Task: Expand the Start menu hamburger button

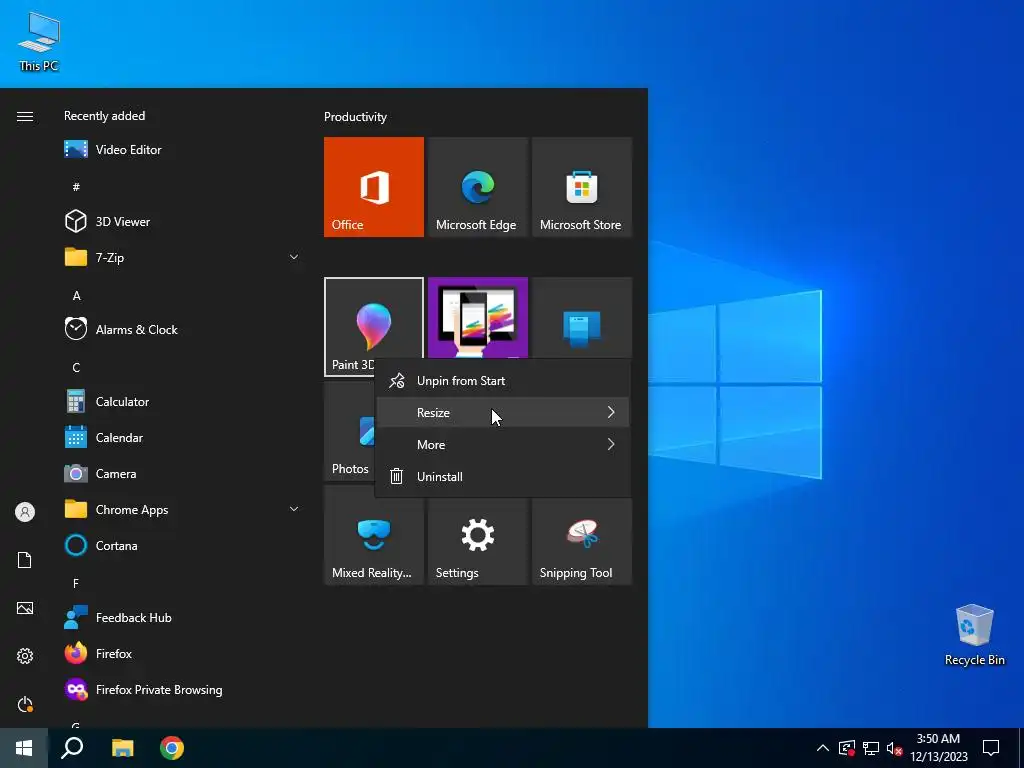Action: click(x=25, y=116)
